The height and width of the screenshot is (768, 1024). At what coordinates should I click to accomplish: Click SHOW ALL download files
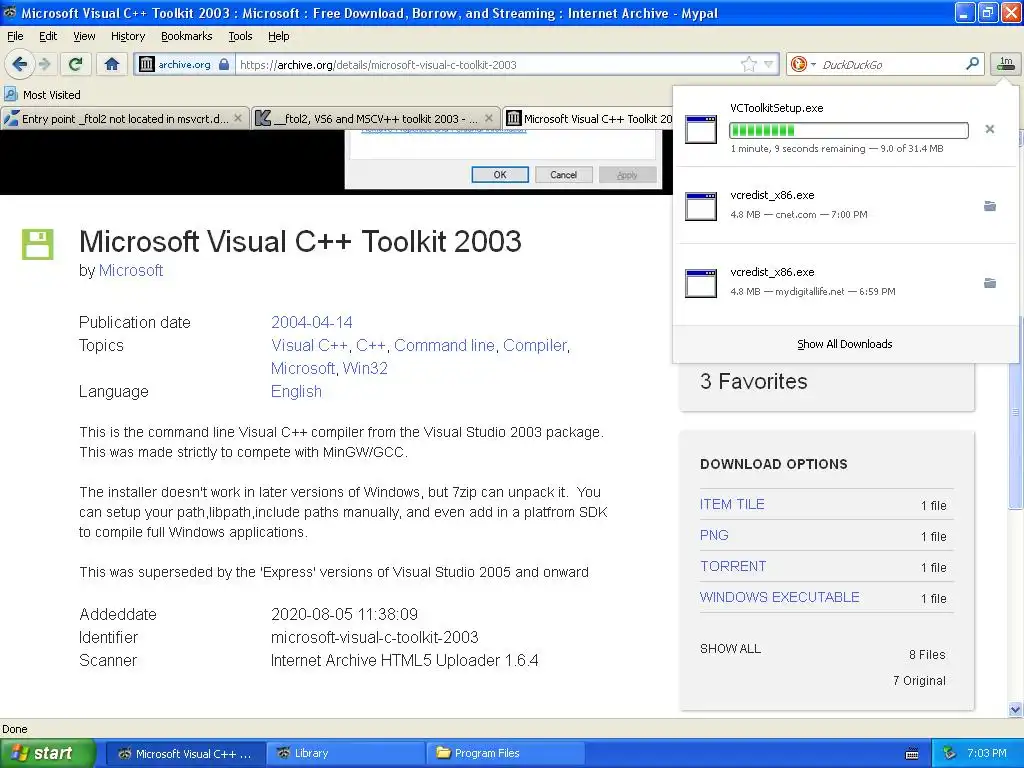point(730,648)
